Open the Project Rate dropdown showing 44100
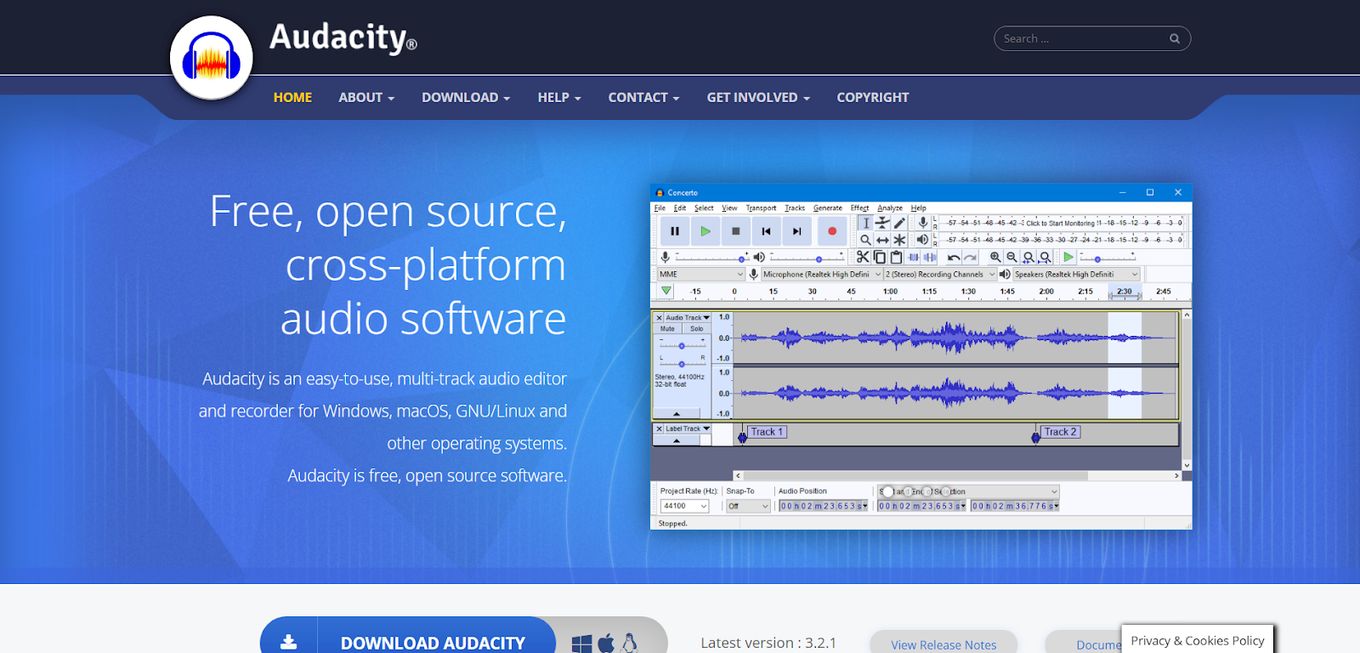Screen dimensions: 1360x653 tap(684, 505)
